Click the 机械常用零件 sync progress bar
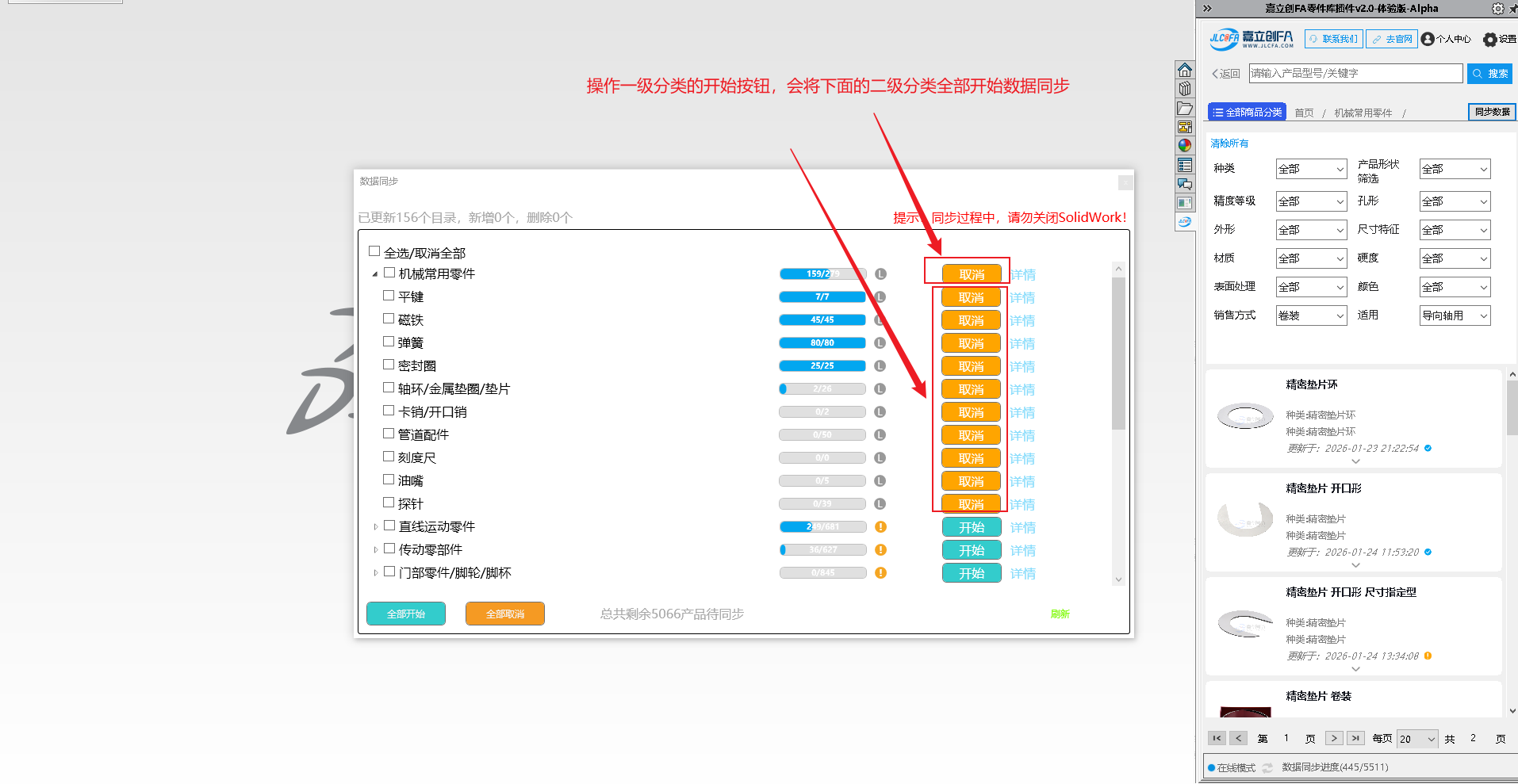 tap(822, 274)
